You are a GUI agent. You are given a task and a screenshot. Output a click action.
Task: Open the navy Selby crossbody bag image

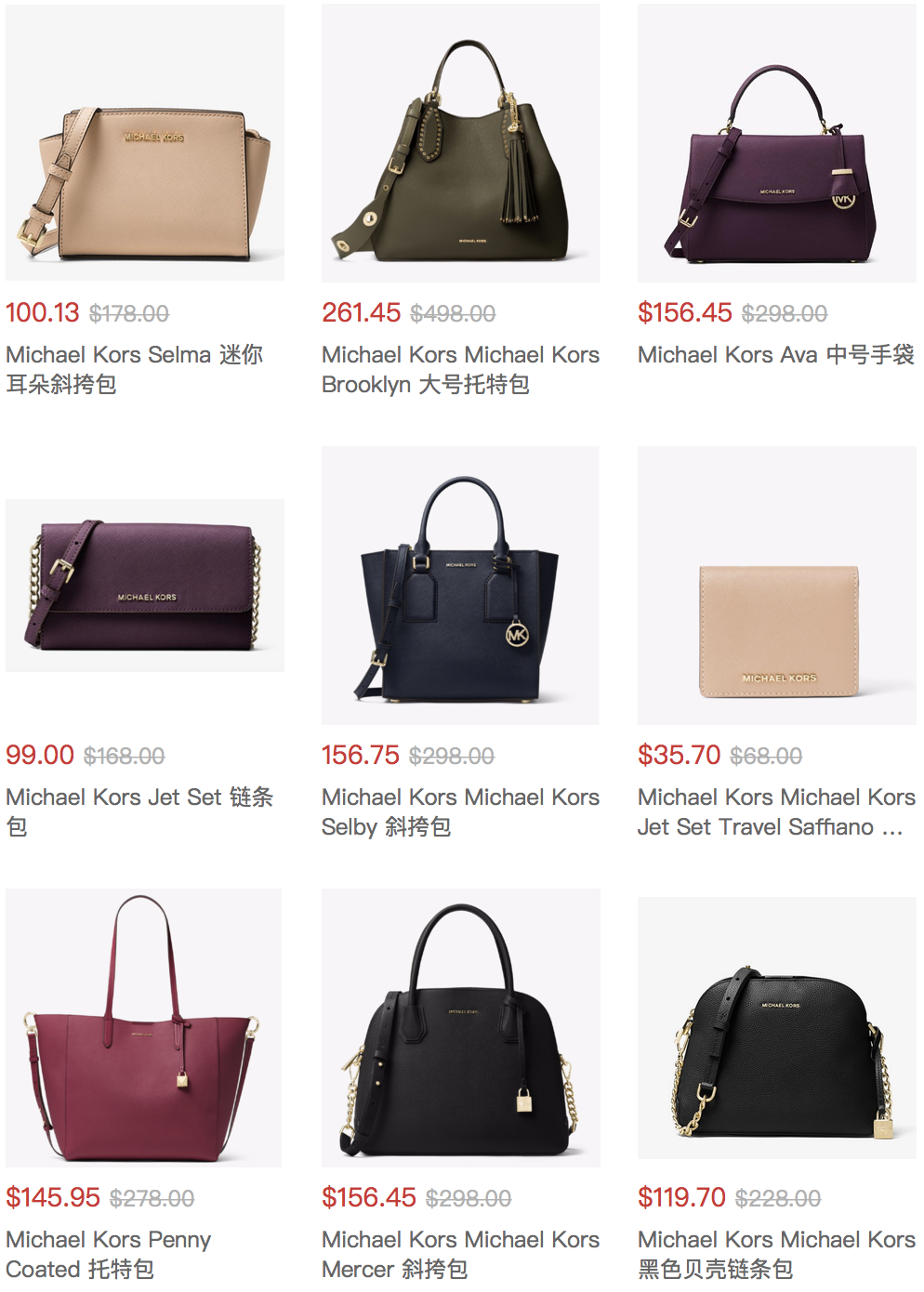click(461, 586)
